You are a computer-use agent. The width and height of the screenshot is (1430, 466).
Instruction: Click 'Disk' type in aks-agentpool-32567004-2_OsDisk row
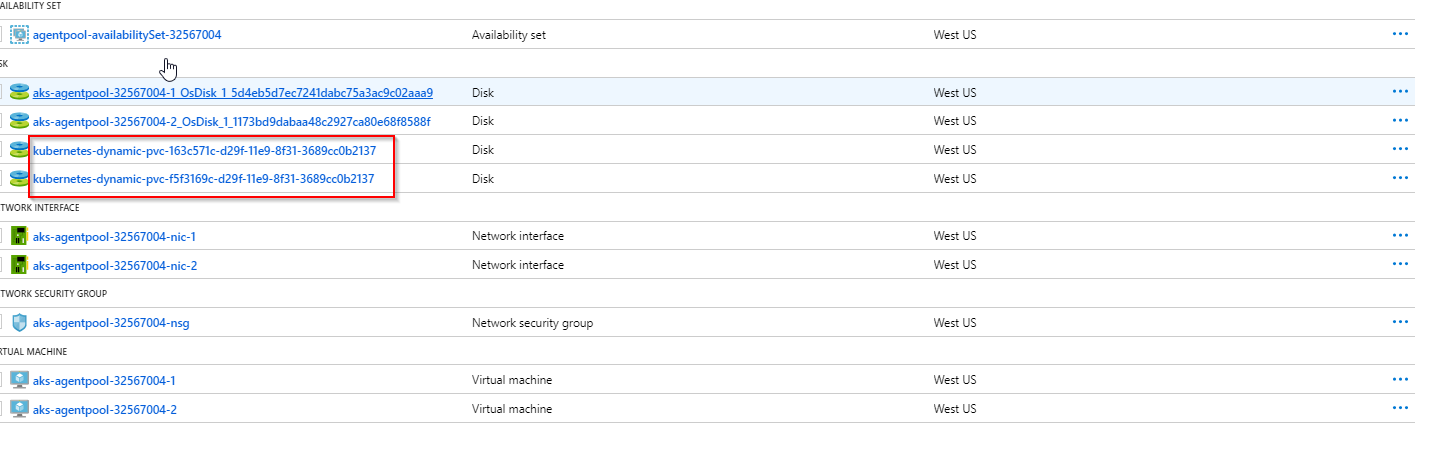(483, 121)
